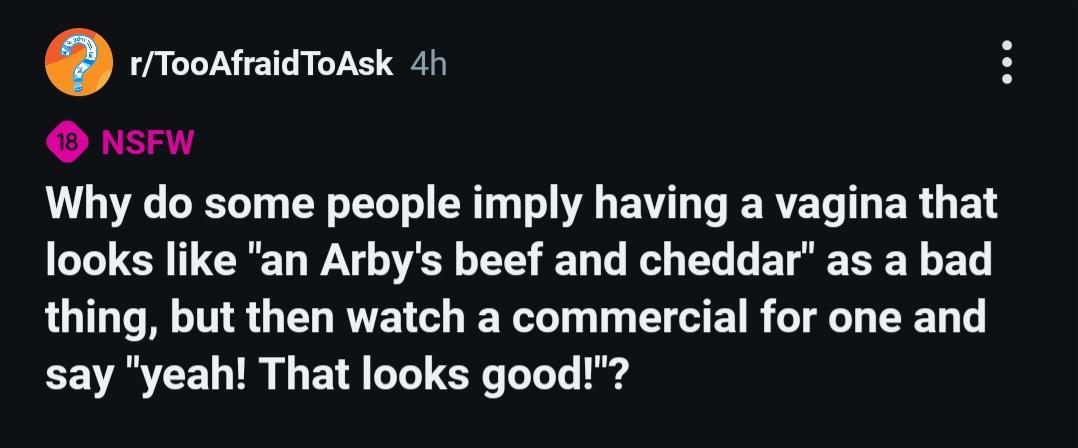The width and height of the screenshot is (1078, 448).
Task: Tap the pink 18 age-restriction badge
Action: pos(67,144)
